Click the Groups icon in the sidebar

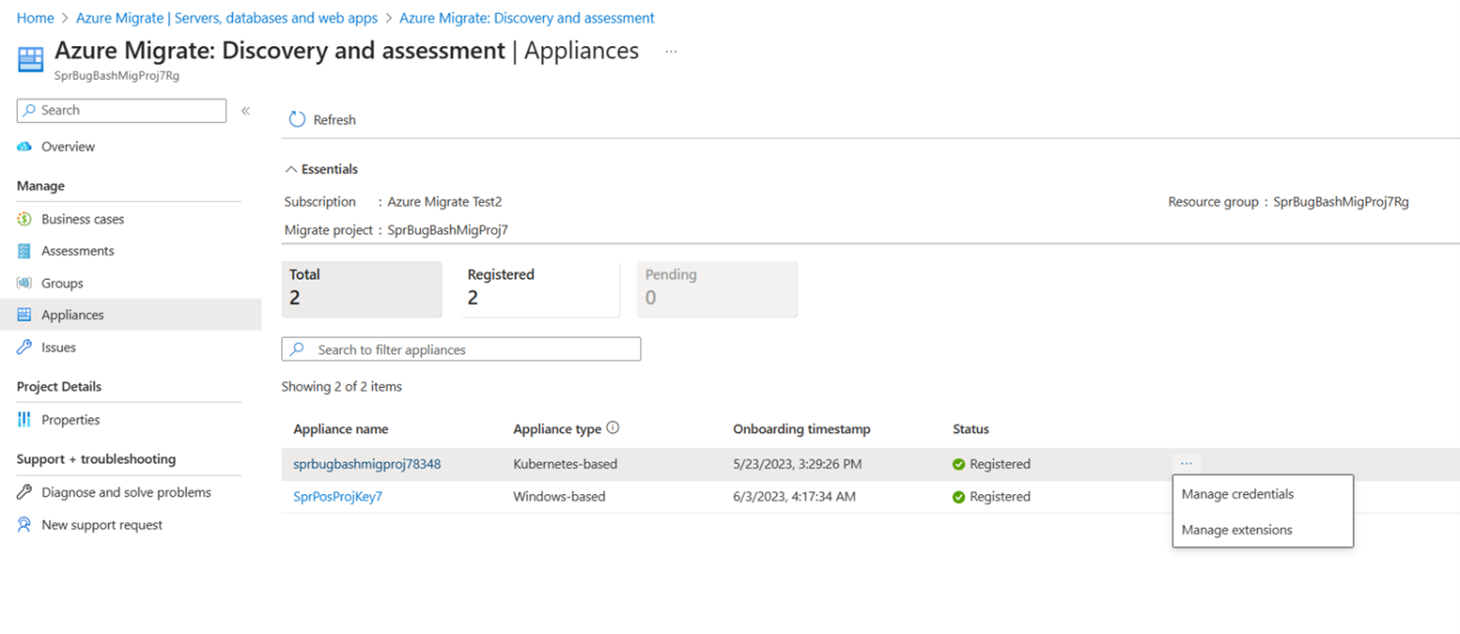[x=25, y=283]
